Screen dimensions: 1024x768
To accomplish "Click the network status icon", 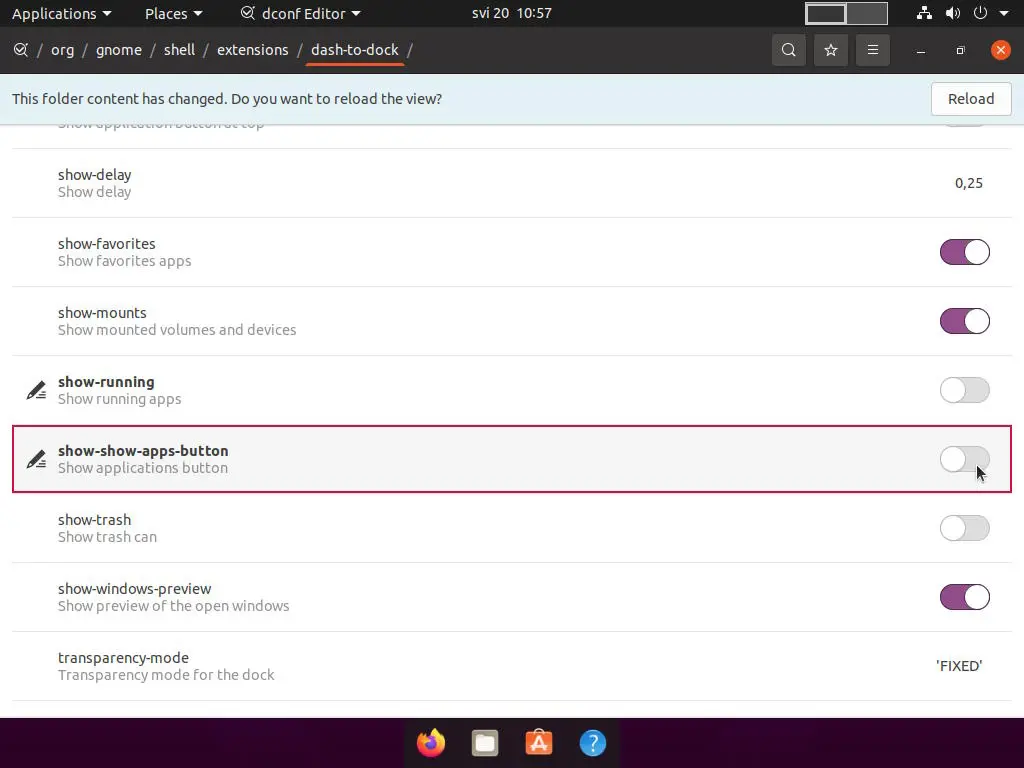I will click(x=924, y=13).
